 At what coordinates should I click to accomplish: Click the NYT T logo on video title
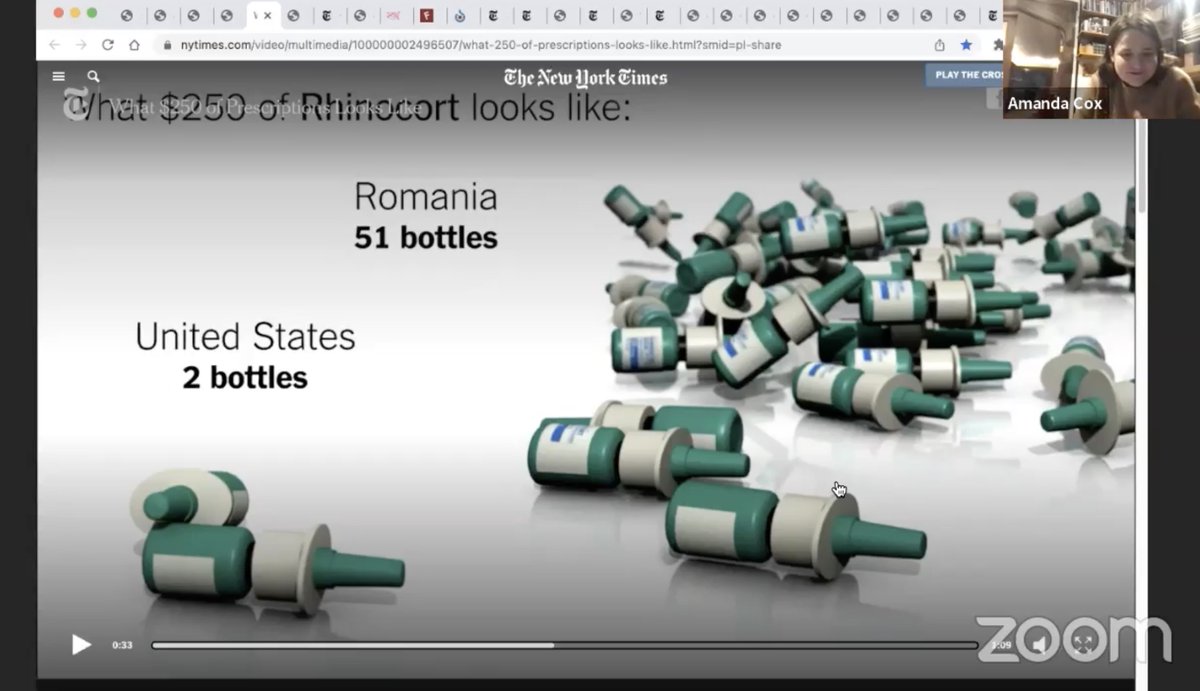click(x=76, y=104)
